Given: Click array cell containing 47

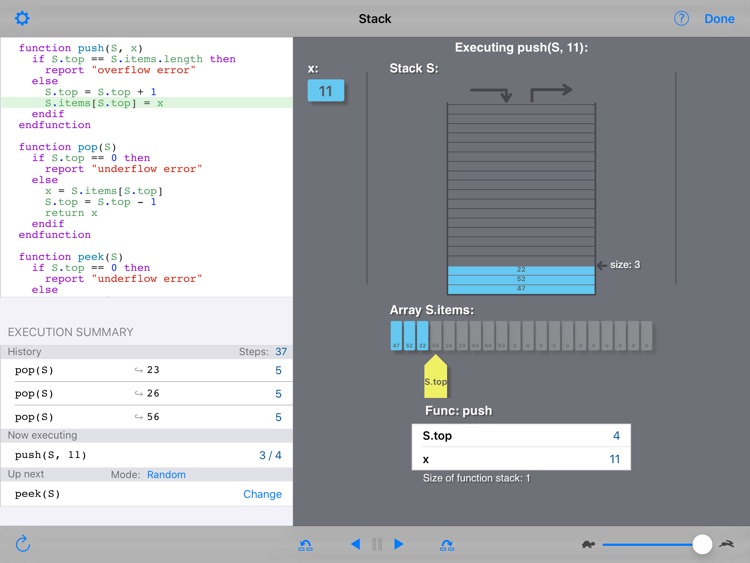Looking at the screenshot, I should coord(396,335).
